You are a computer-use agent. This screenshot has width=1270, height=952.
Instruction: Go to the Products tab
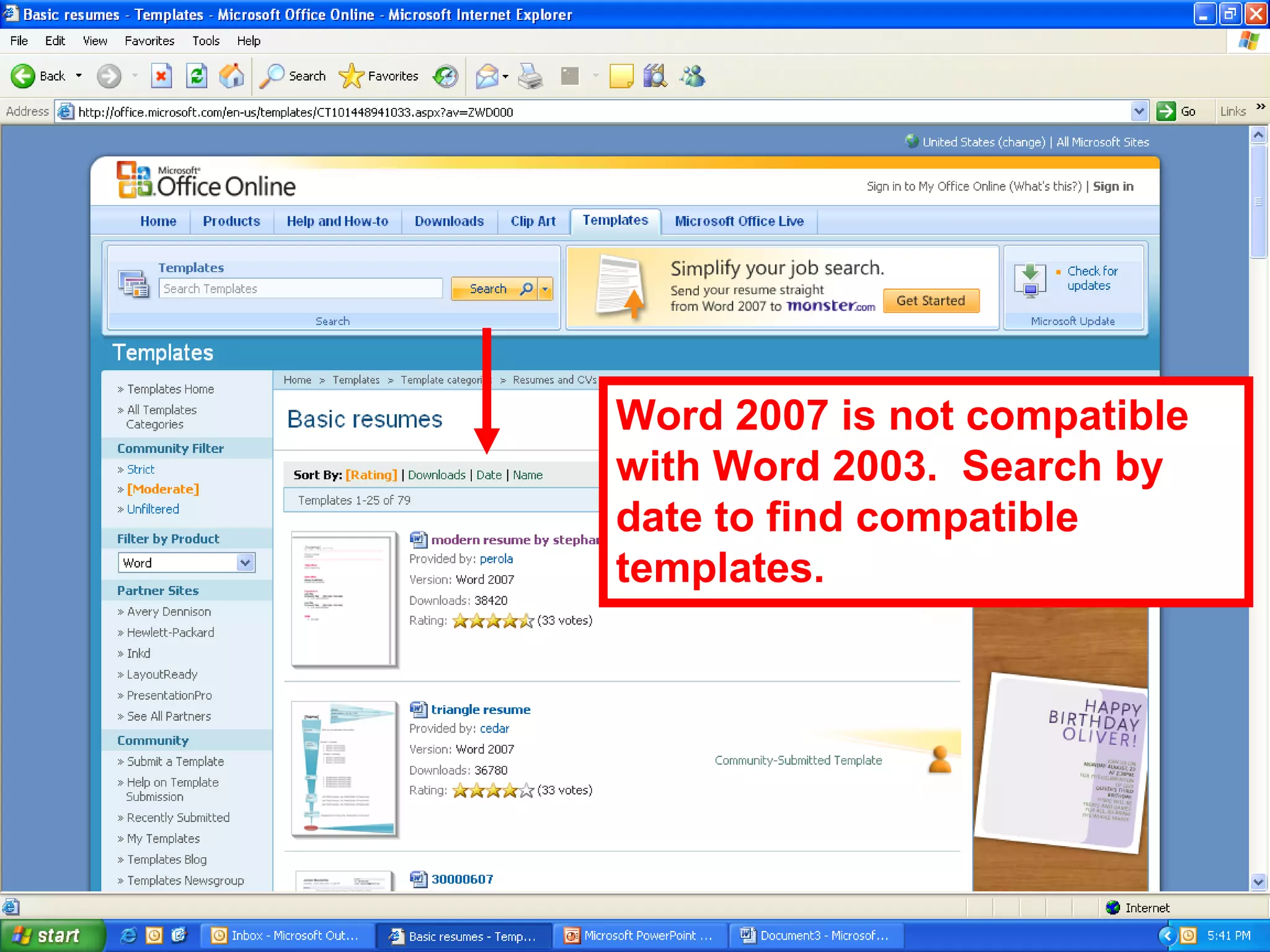[231, 221]
